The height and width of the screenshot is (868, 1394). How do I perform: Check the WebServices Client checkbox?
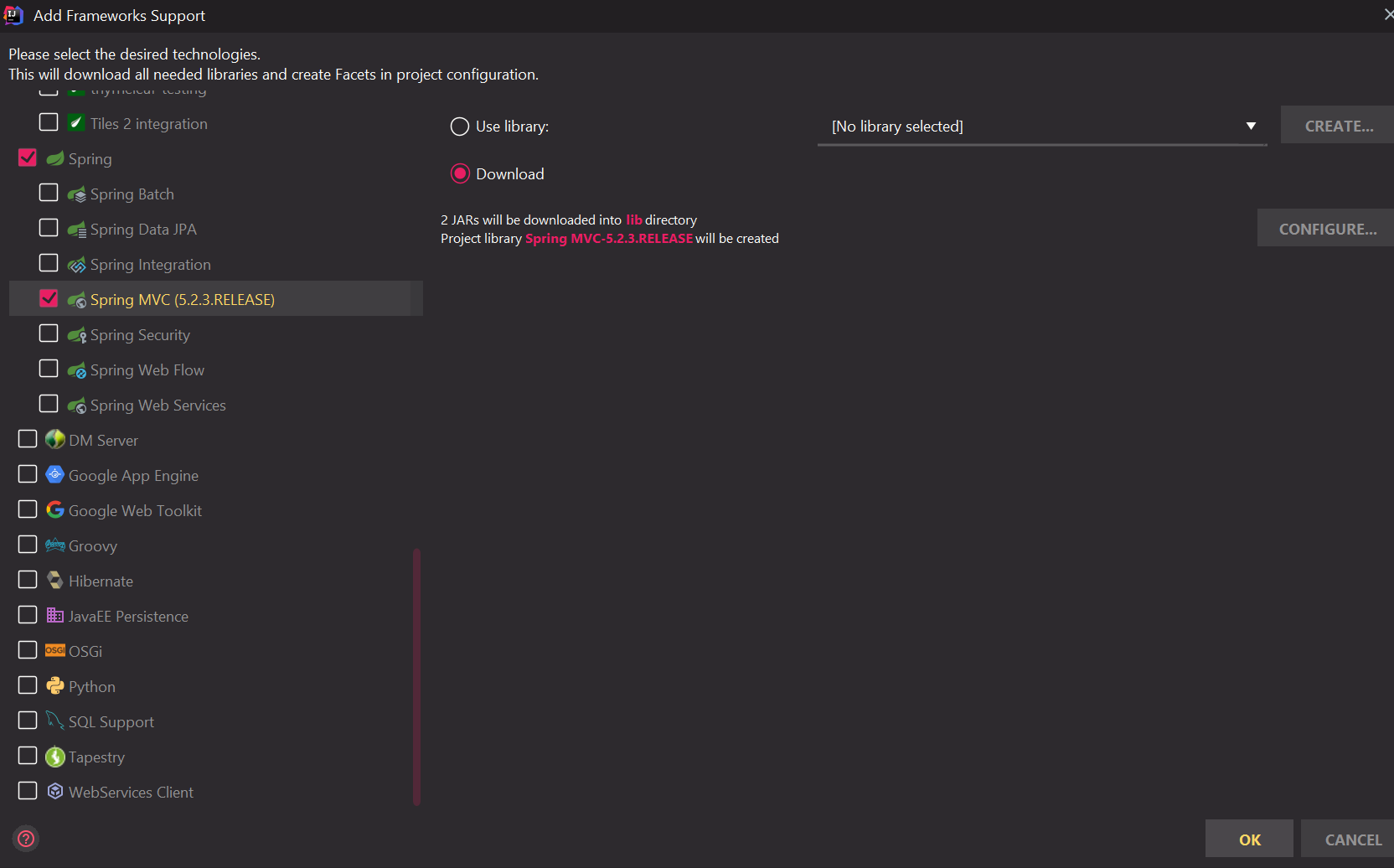click(28, 791)
